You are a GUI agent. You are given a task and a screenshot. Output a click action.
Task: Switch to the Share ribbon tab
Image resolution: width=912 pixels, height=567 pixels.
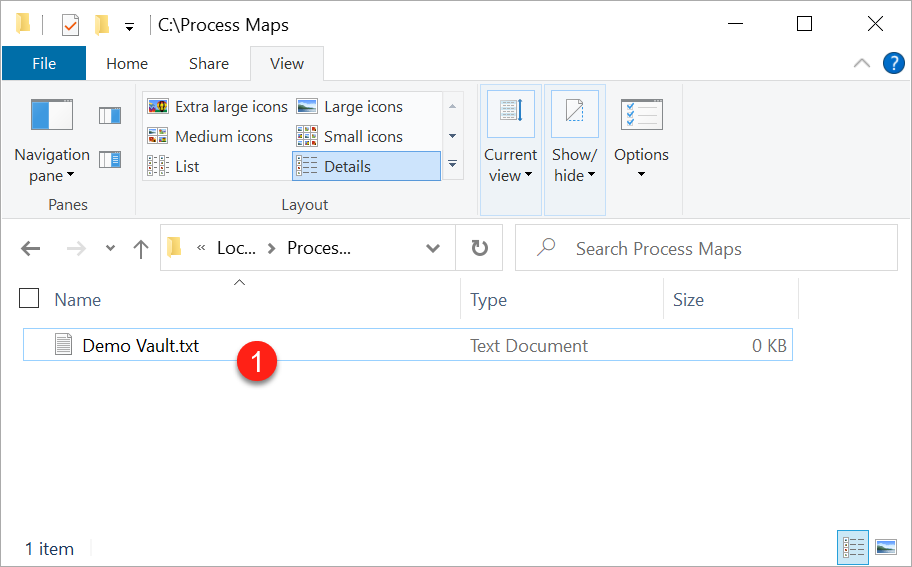point(208,63)
